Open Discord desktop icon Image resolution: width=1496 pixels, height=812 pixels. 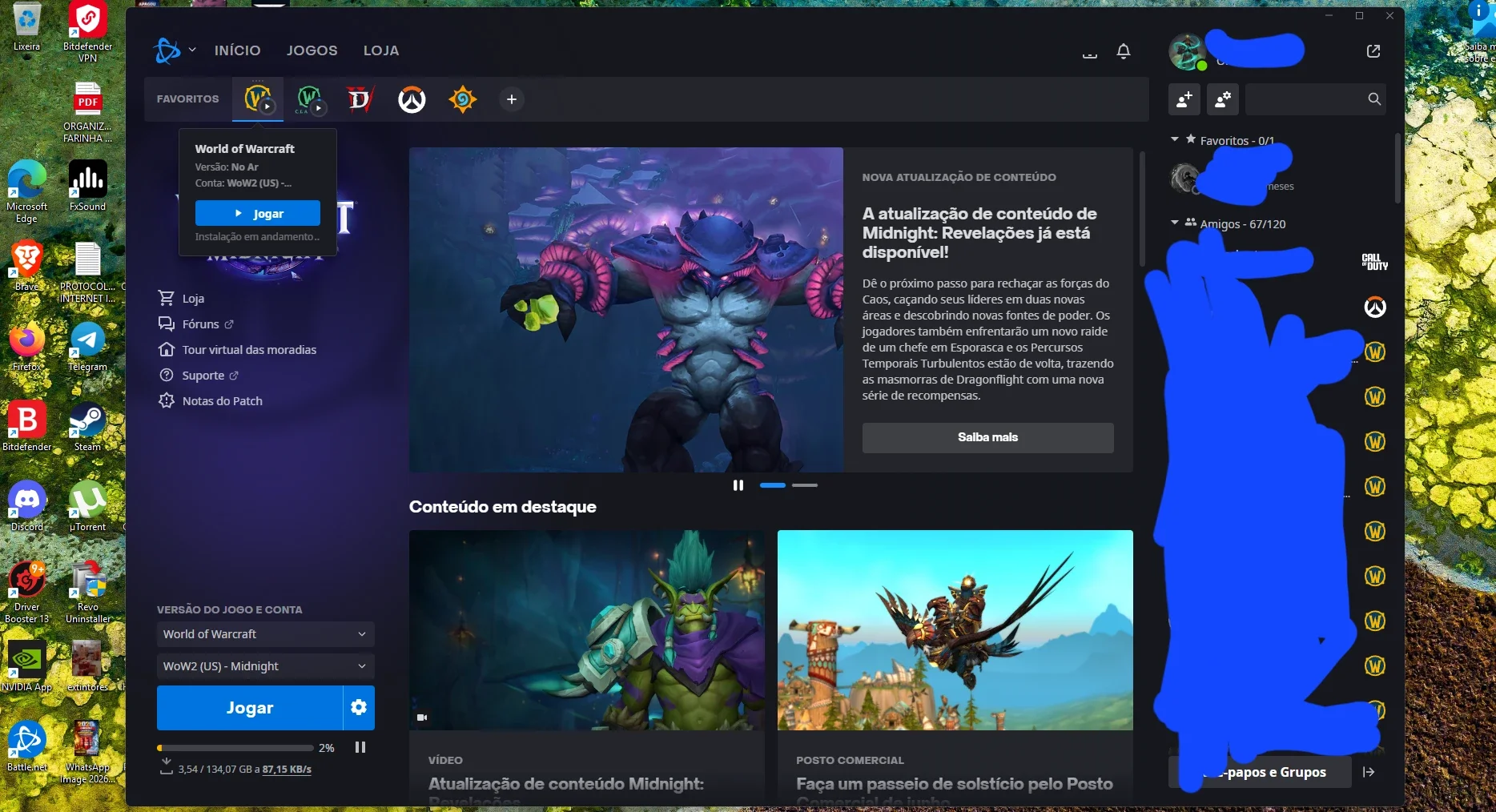coord(26,507)
